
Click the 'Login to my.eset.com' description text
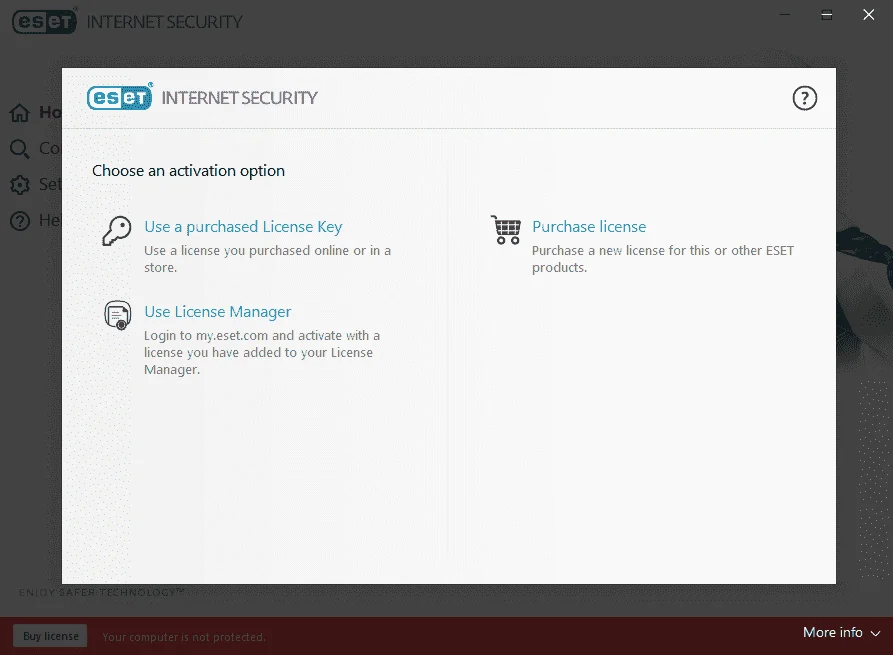coord(262,352)
